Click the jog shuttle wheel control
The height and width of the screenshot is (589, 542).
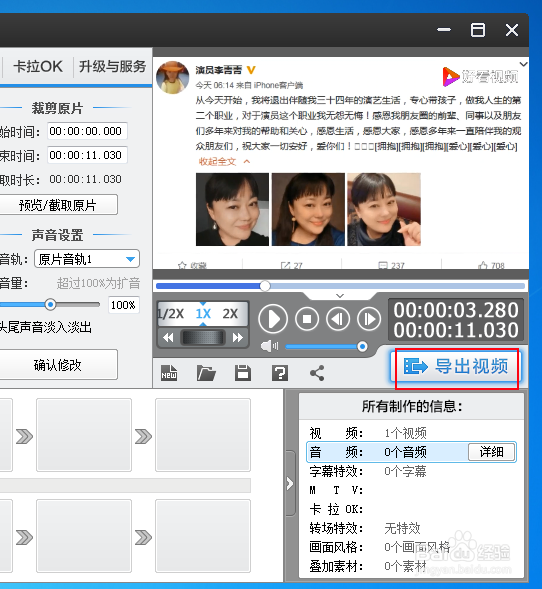click(203, 338)
